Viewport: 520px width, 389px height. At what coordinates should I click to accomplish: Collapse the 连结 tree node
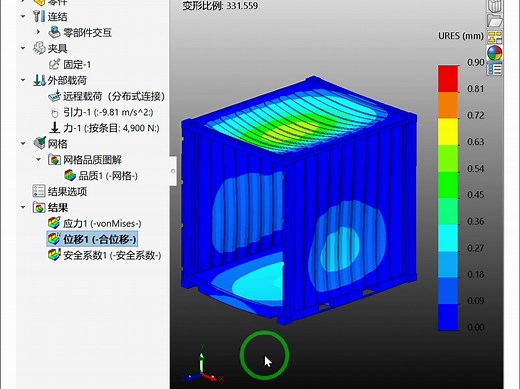23,16
